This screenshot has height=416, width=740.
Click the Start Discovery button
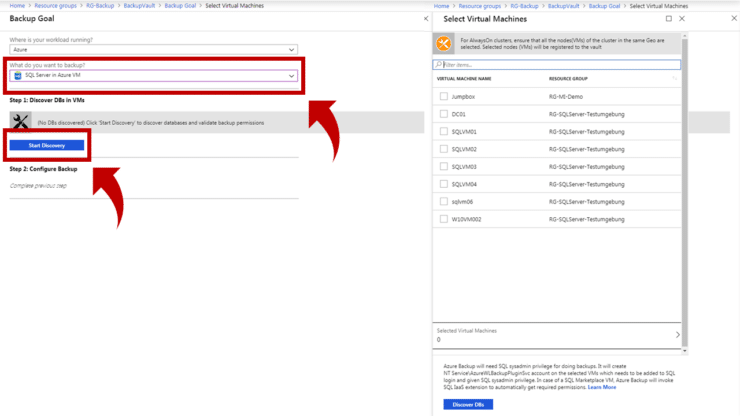[x=47, y=145]
